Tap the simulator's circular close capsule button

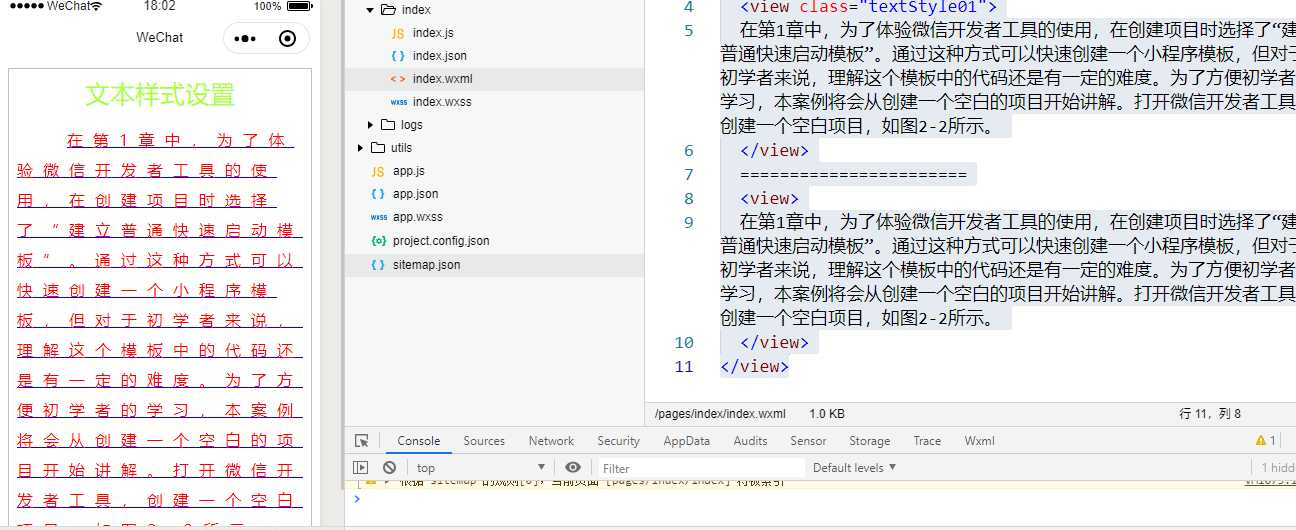pyautogui.click(x=288, y=38)
